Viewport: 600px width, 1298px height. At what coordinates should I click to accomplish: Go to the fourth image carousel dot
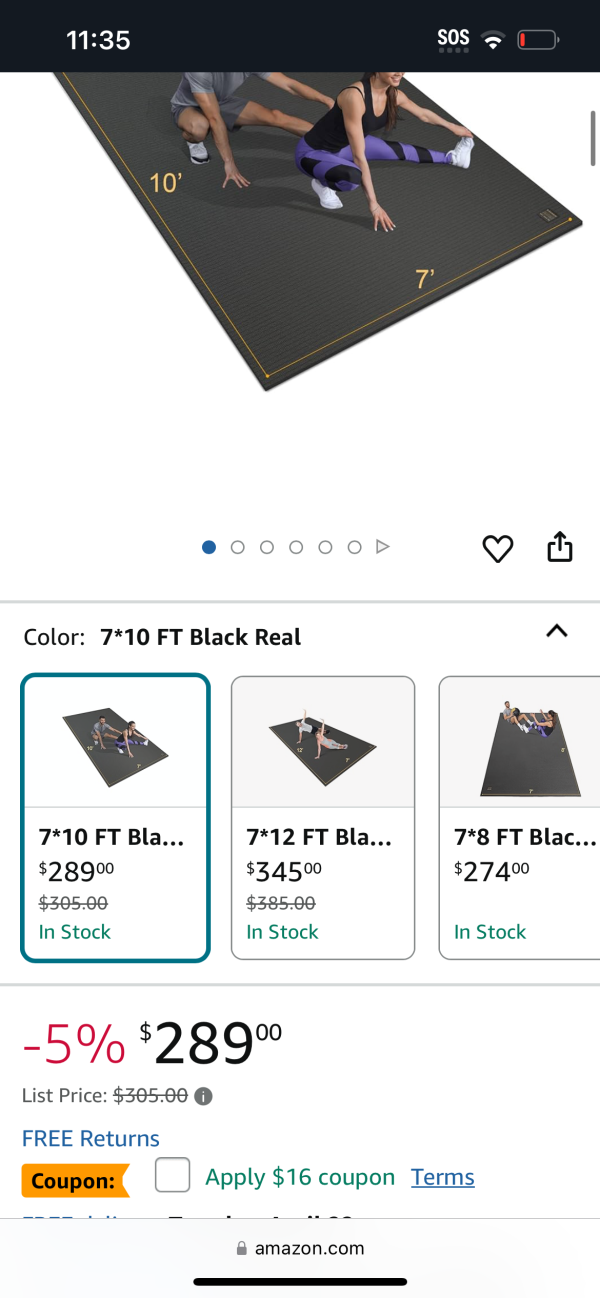(x=296, y=547)
